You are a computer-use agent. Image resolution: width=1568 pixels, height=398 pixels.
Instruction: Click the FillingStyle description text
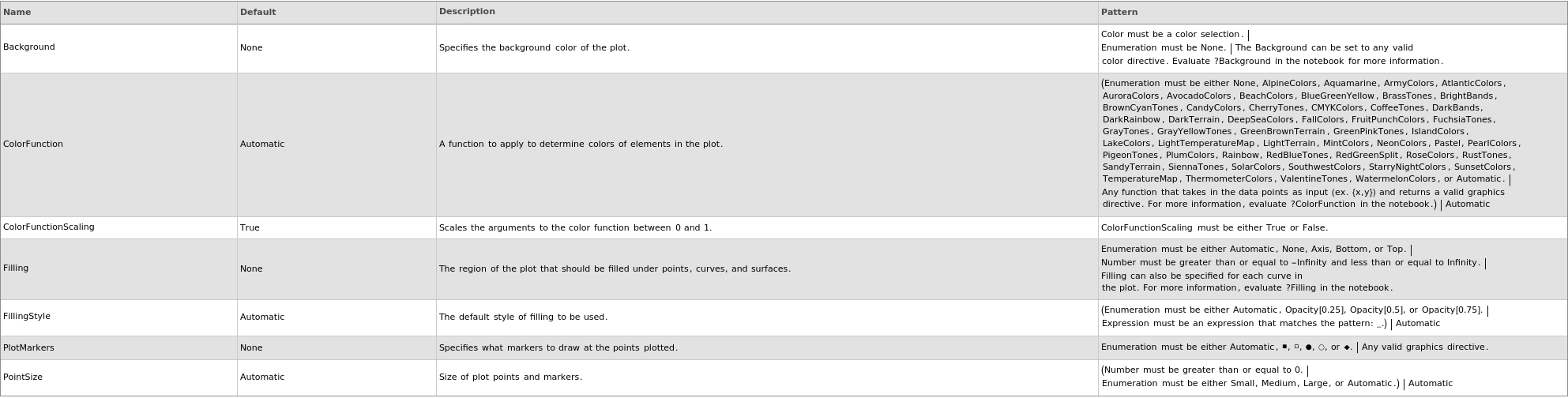pos(523,317)
